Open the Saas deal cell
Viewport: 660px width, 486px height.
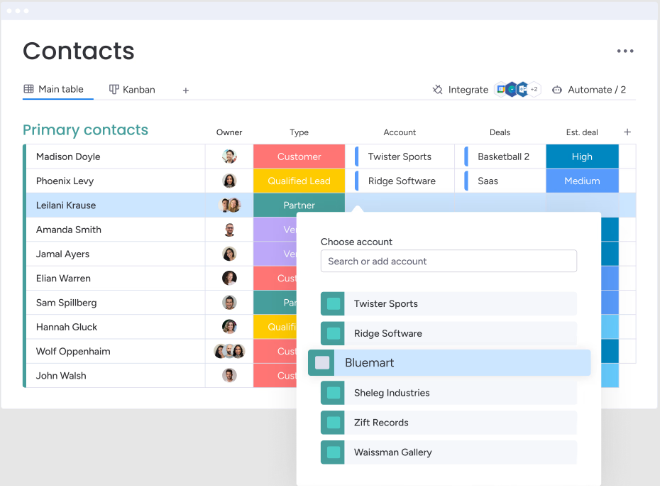[x=500, y=181]
